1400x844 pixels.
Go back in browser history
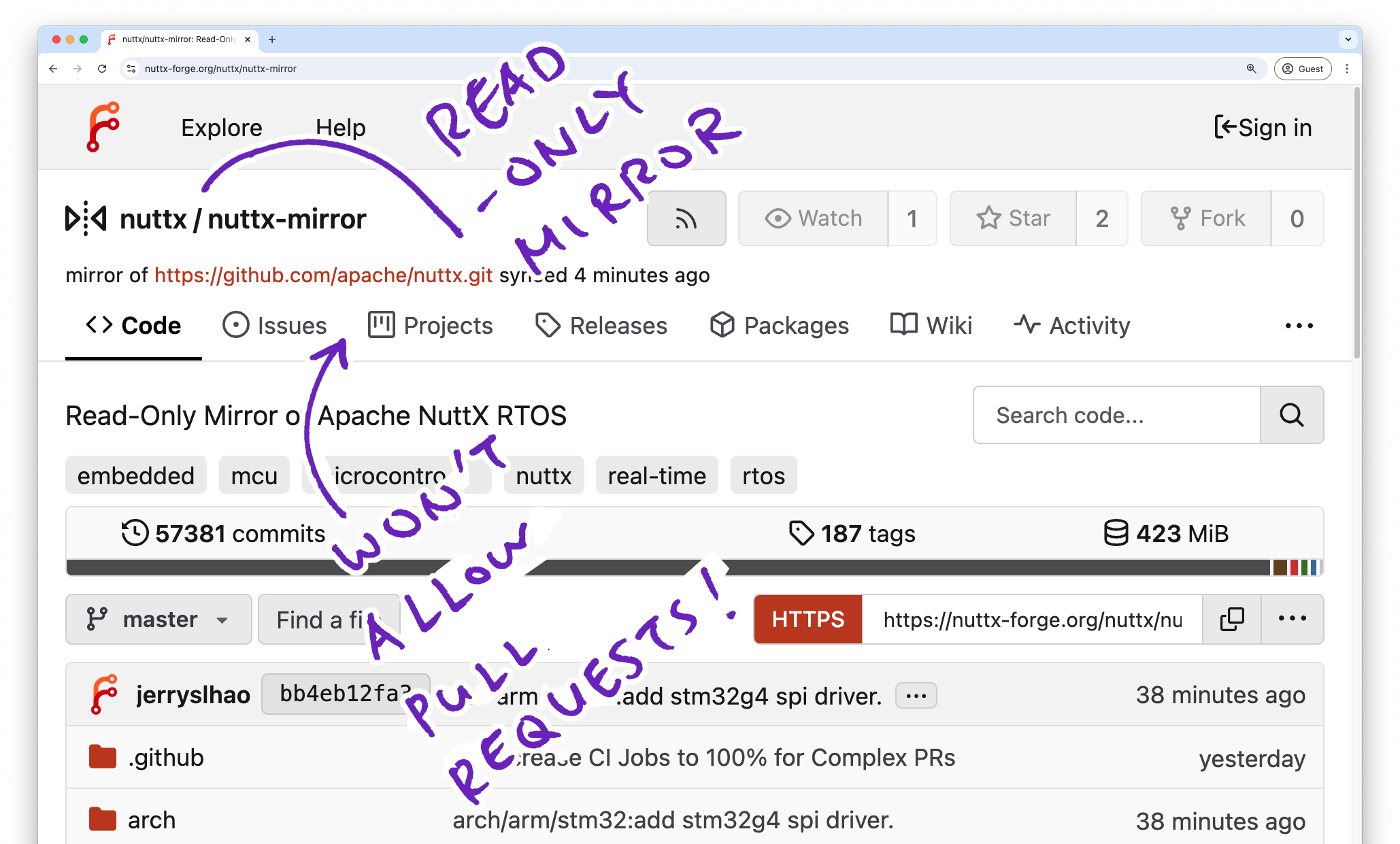pos(53,69)
